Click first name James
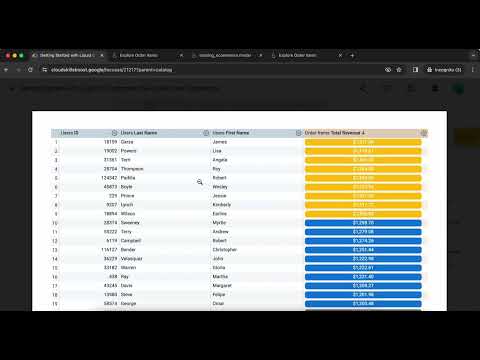 point(220,142)
